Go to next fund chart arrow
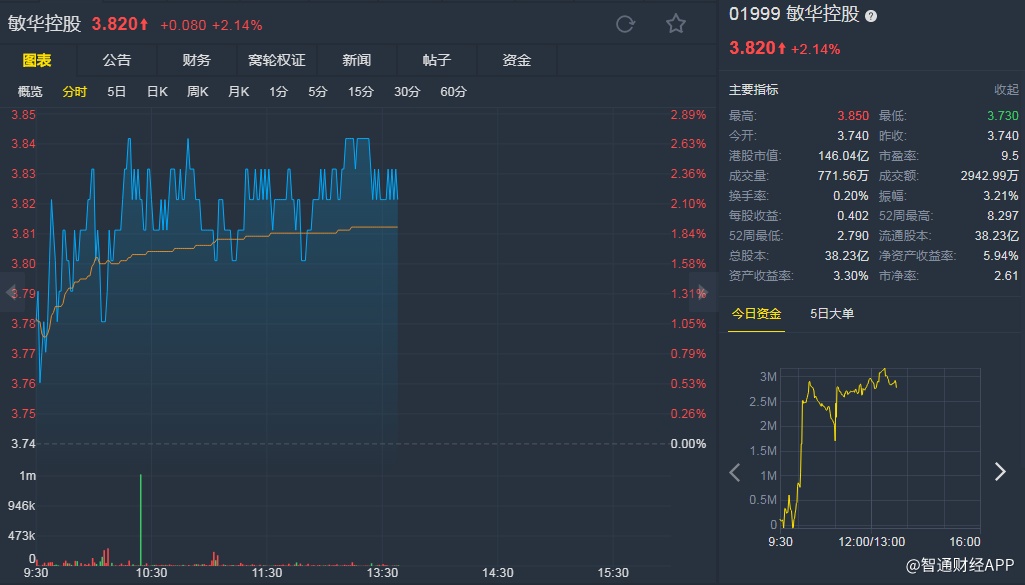 pos(999,472)
